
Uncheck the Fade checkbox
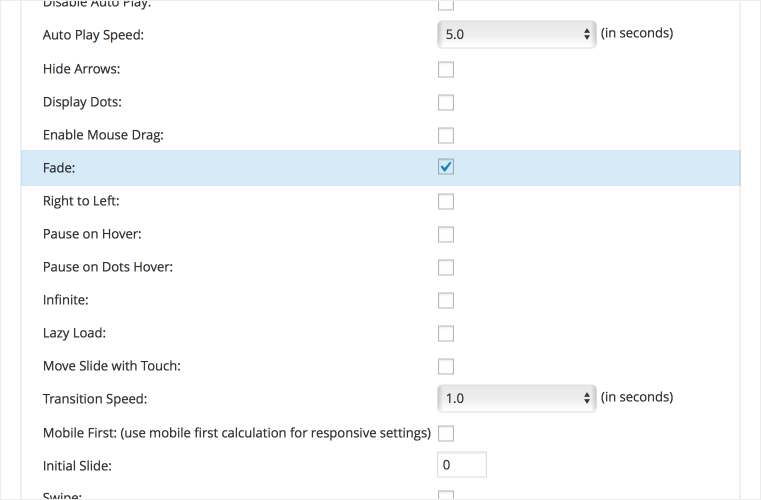point(446,167)
